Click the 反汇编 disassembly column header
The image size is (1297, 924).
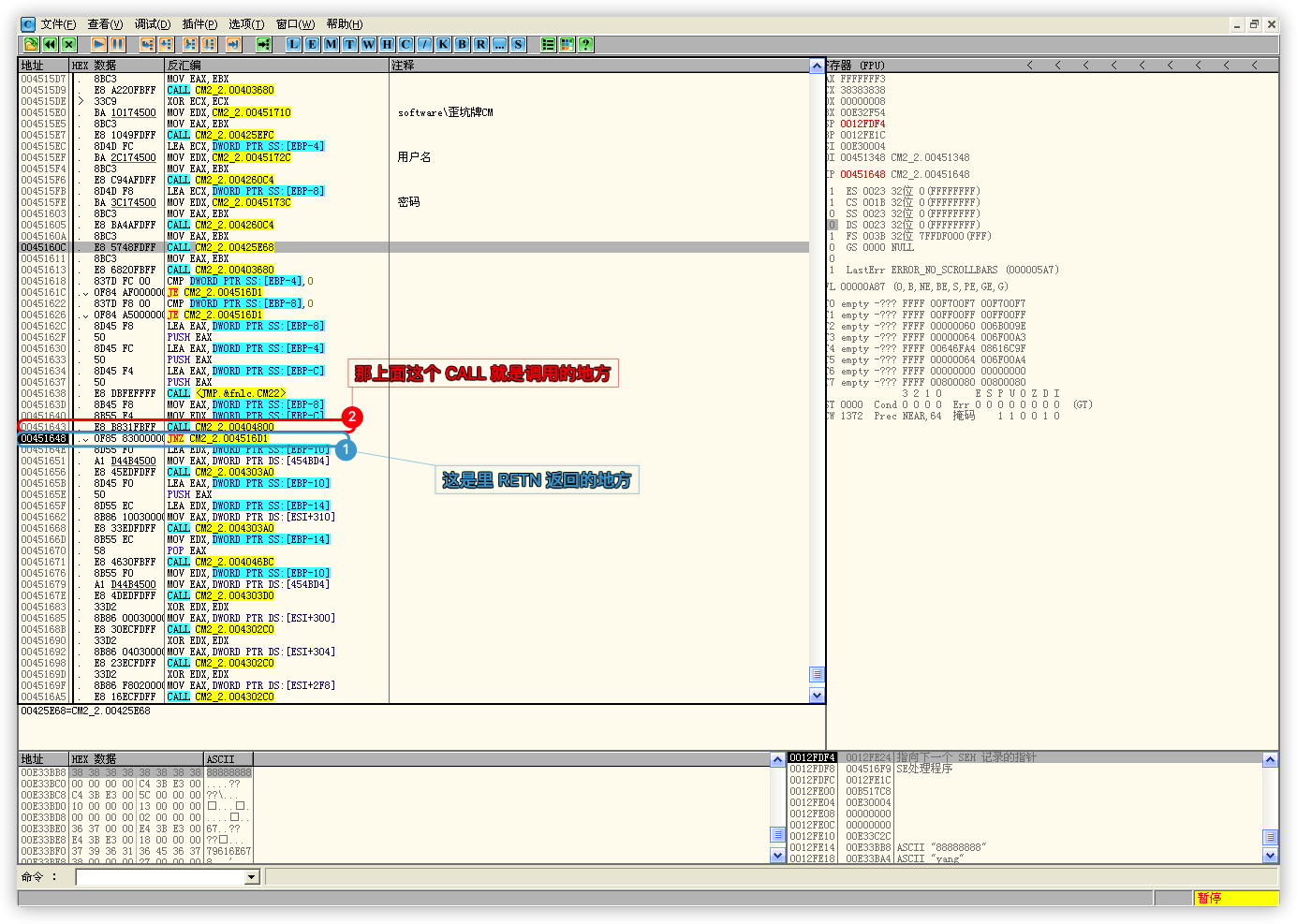276,66
